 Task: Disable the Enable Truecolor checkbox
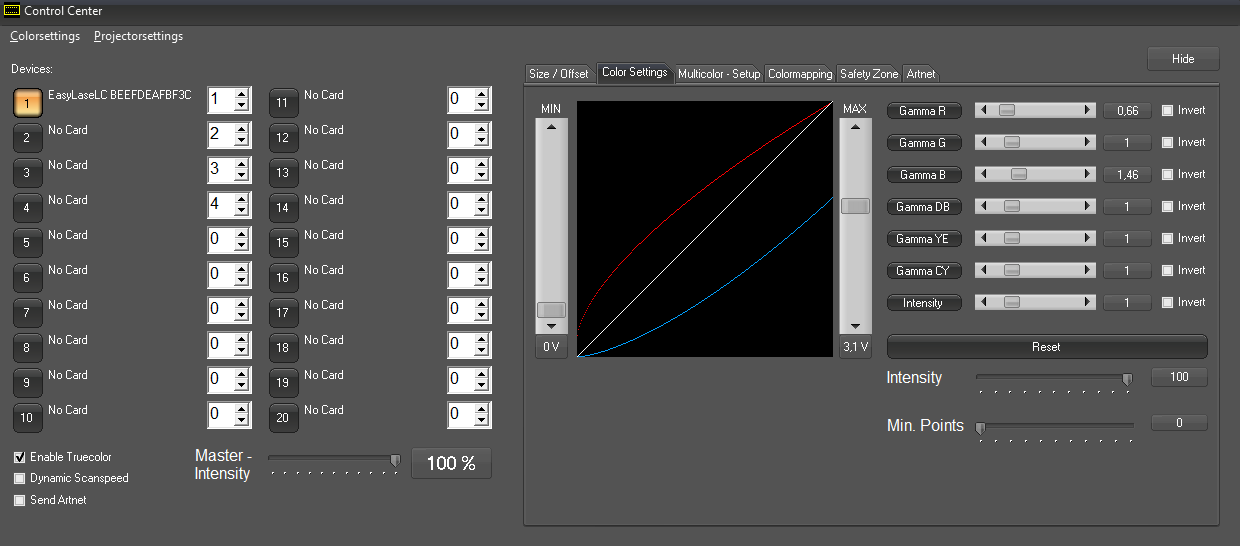click(20, 457)
